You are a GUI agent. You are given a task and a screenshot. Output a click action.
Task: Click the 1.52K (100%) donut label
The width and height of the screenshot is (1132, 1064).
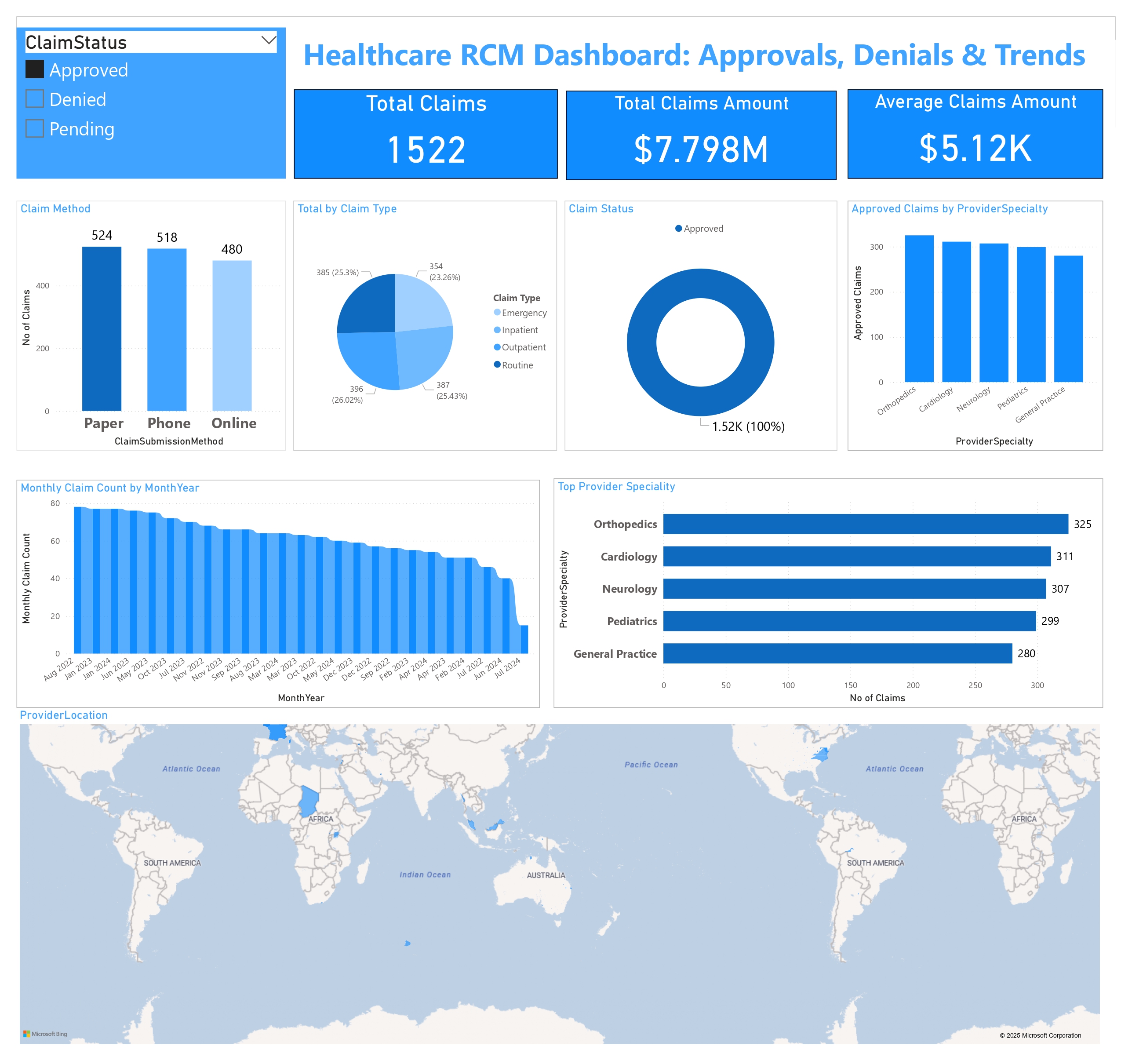[x=748, y=426]
